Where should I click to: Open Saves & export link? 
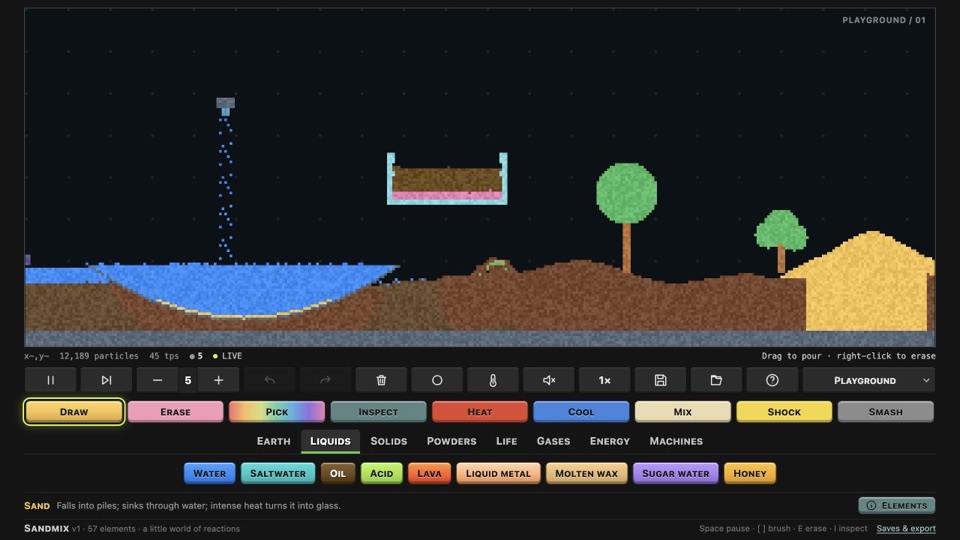(906, 528)
